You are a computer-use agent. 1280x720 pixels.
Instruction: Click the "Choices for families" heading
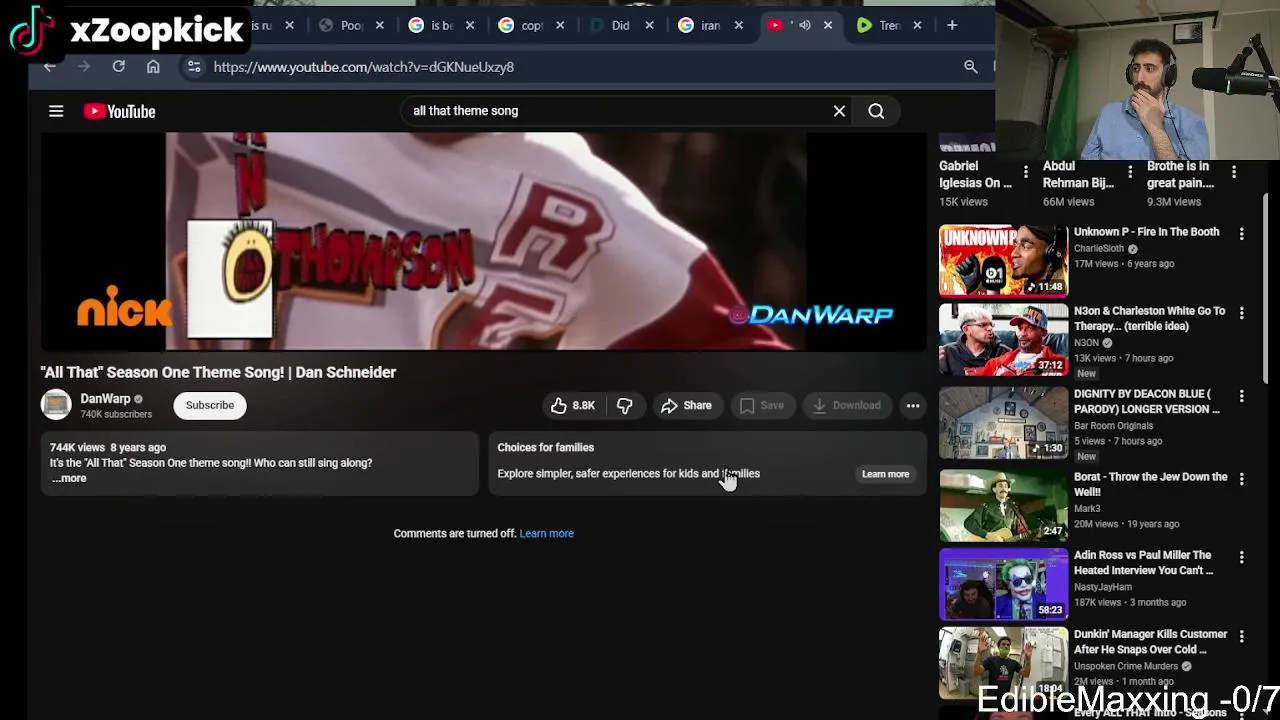545,447
